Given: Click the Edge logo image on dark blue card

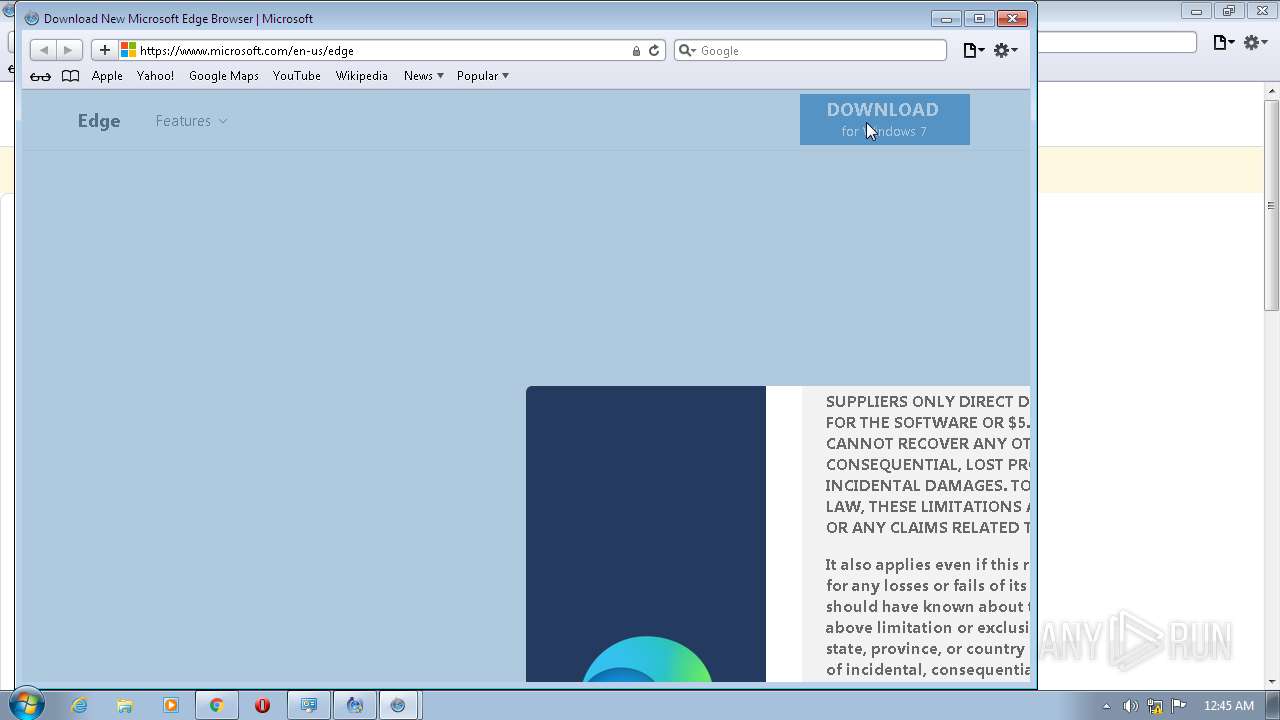Looking at the screenshot, I should pyautogui.click(x=647, y=660).
